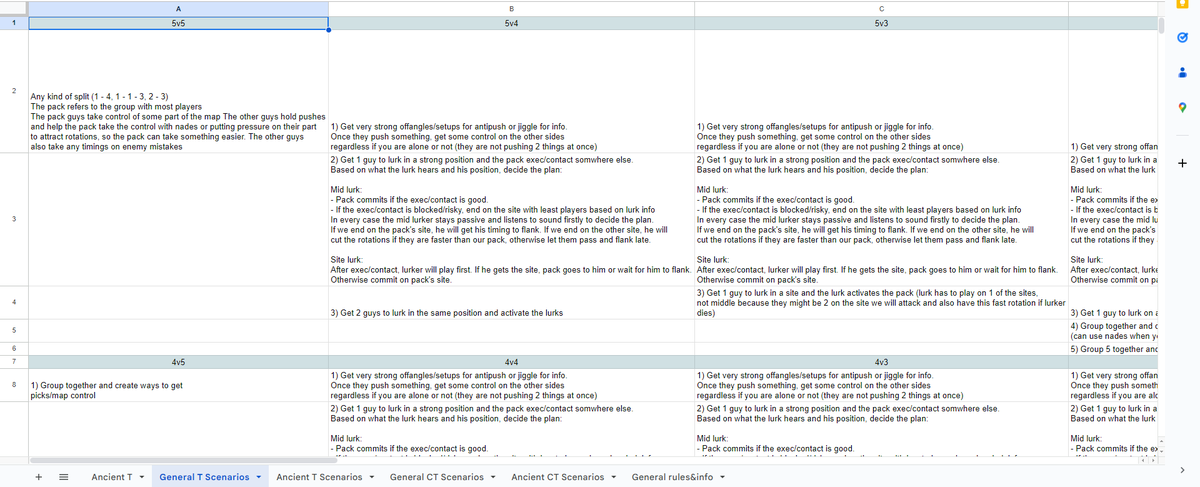
Task: Select "lurk activates the pack" cell in 5v3
Action: pos(879,302)
